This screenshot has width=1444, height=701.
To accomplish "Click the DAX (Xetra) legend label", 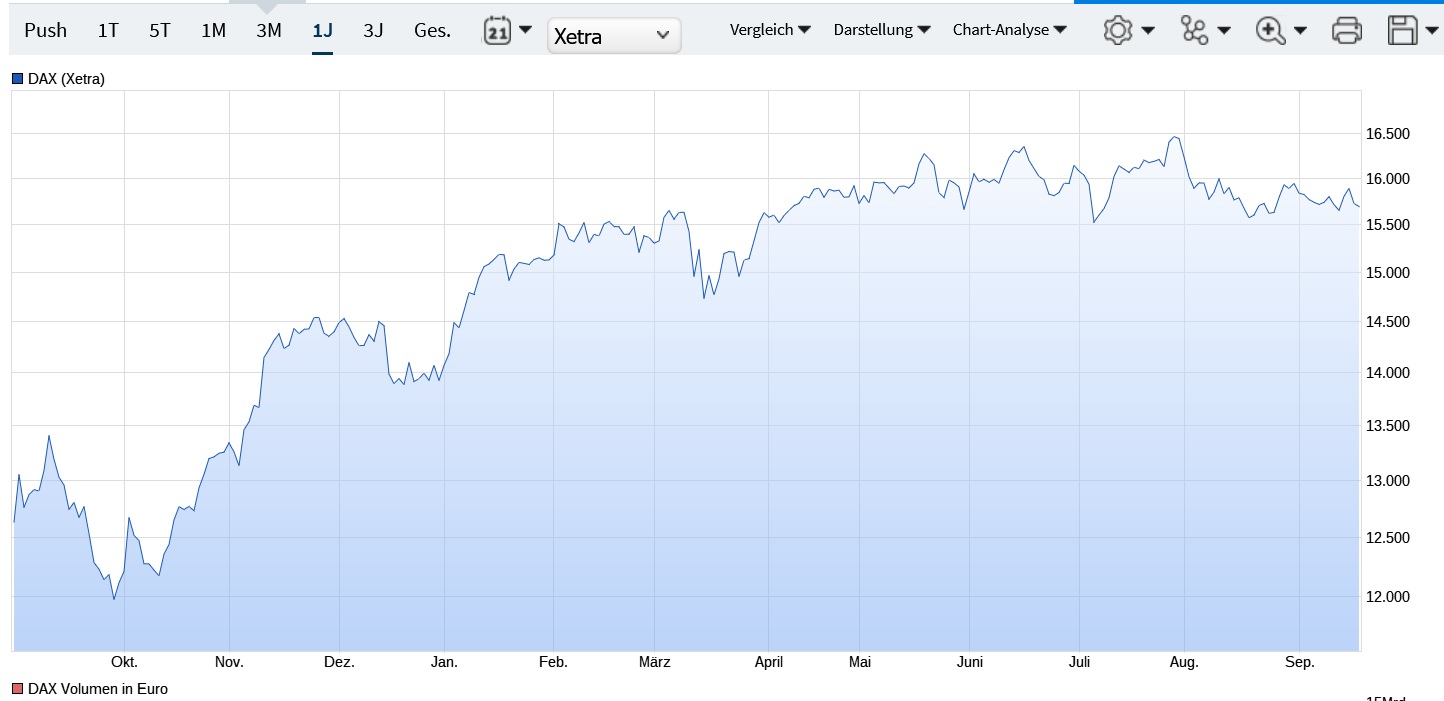I will pos(66,79).
